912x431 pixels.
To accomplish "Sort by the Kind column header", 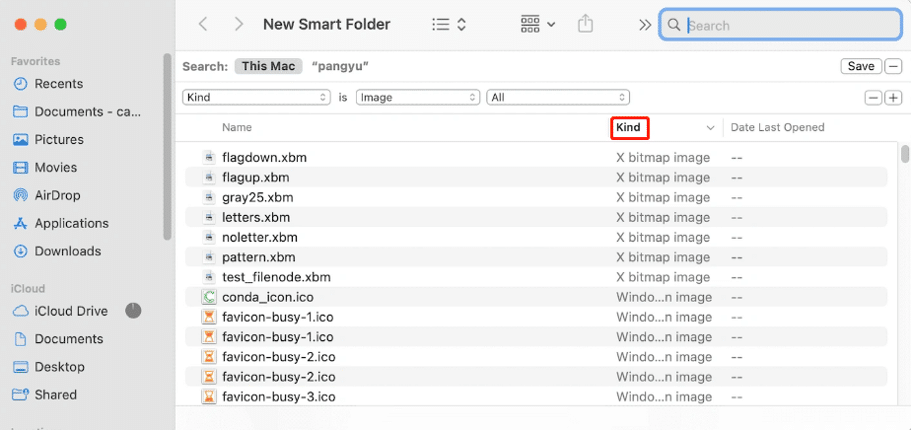I will pos(629,127).
